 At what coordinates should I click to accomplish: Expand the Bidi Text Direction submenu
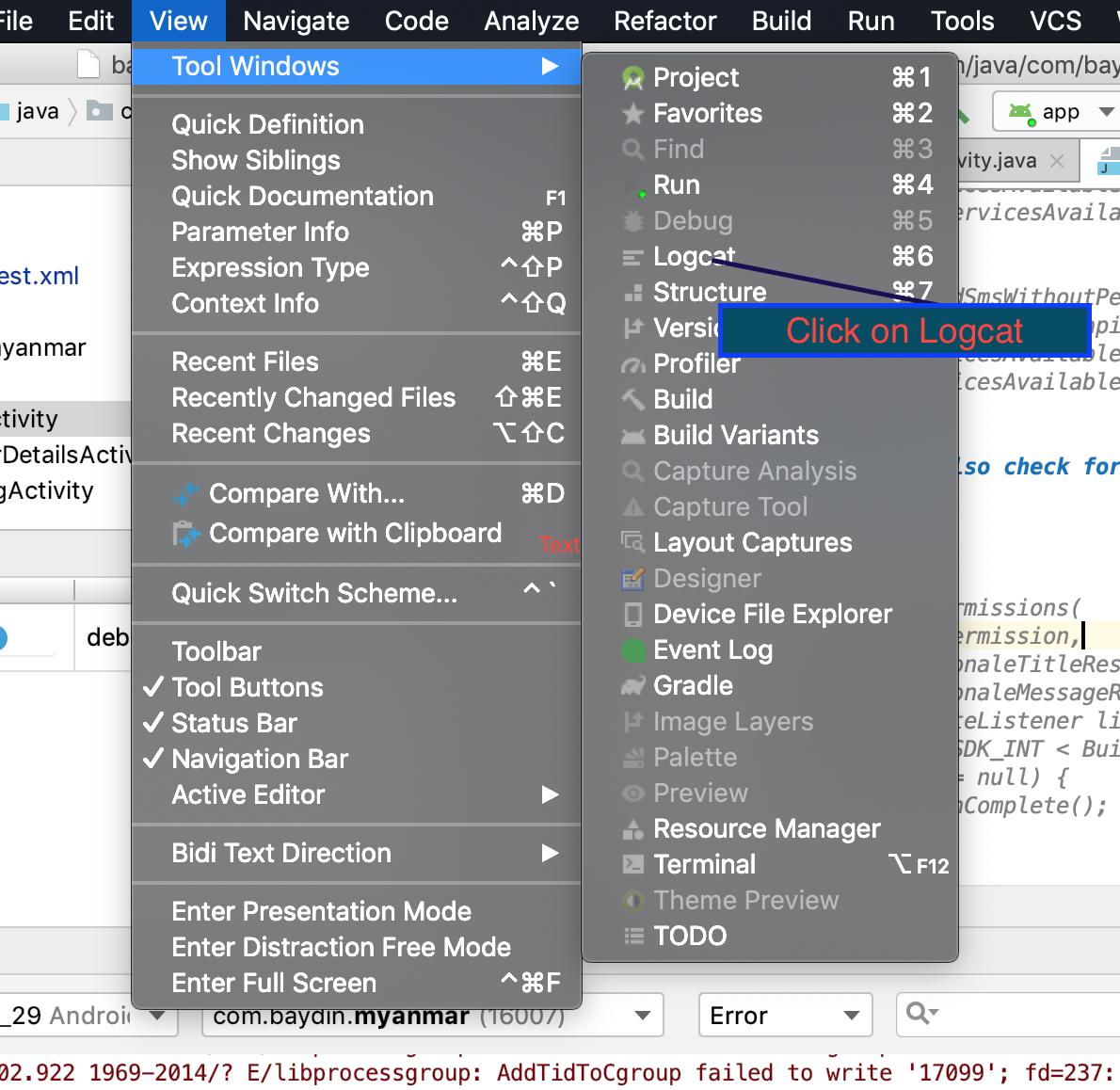click(280, 853)
